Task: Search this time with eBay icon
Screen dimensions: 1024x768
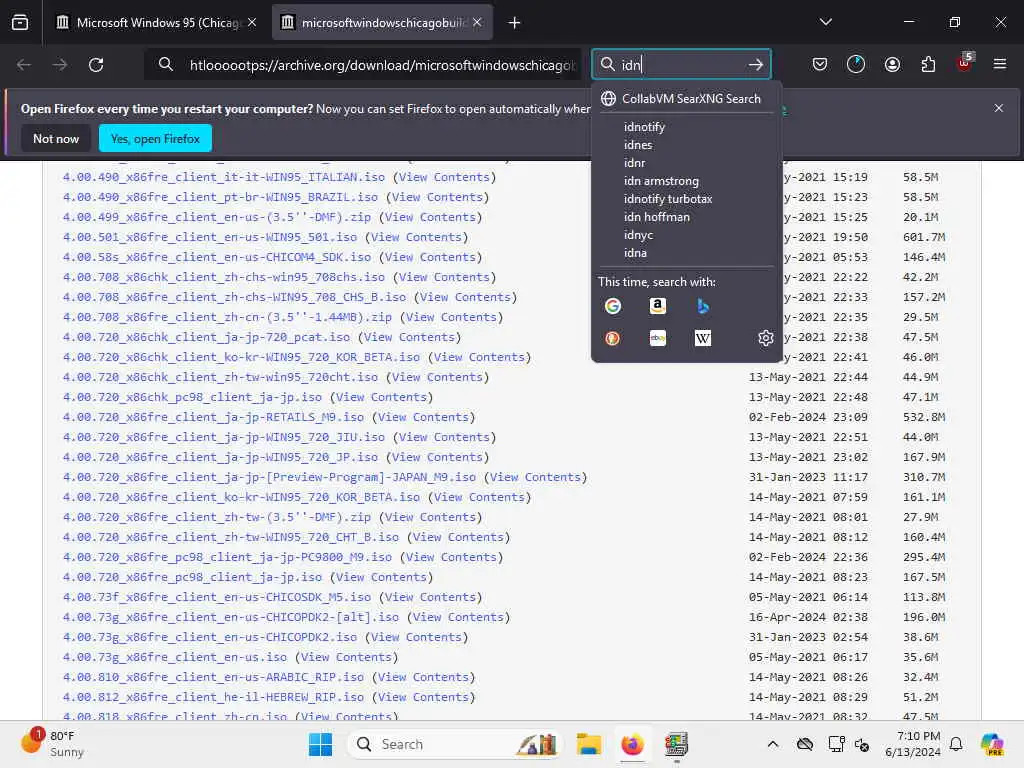Action: (x=658, y=338)
